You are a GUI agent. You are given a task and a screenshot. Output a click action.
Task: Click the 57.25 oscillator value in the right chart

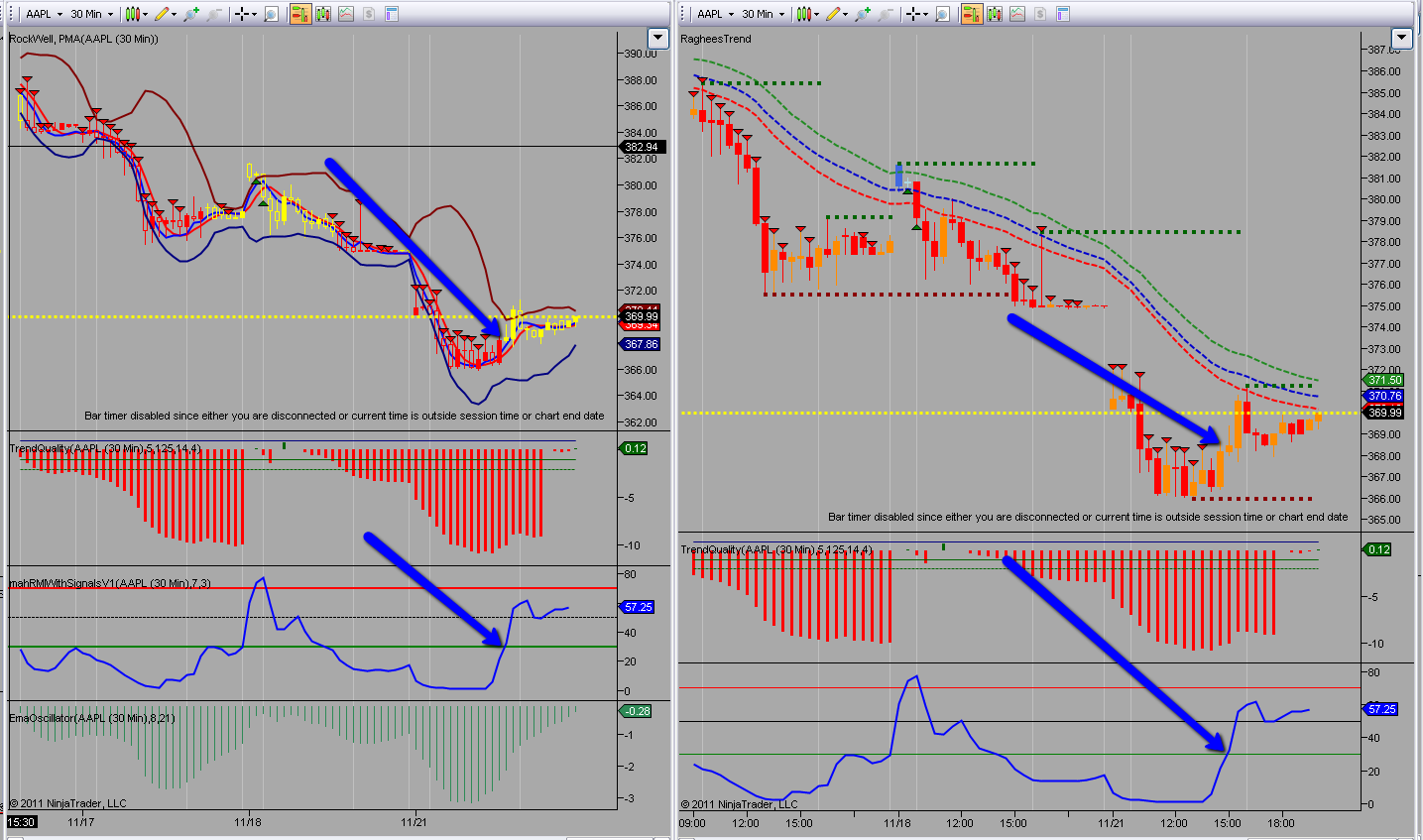click(x=1381, y=709)
